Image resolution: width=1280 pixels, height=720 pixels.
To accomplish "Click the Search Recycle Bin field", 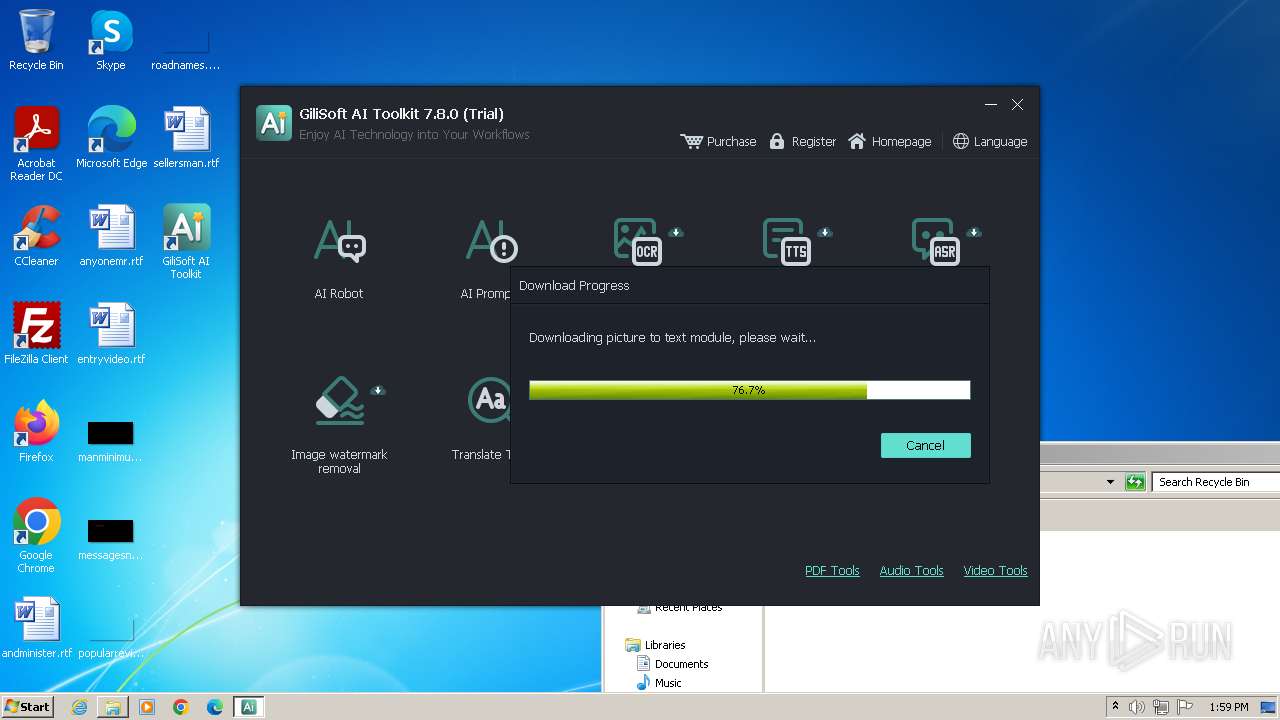I will pos(1214,482).
